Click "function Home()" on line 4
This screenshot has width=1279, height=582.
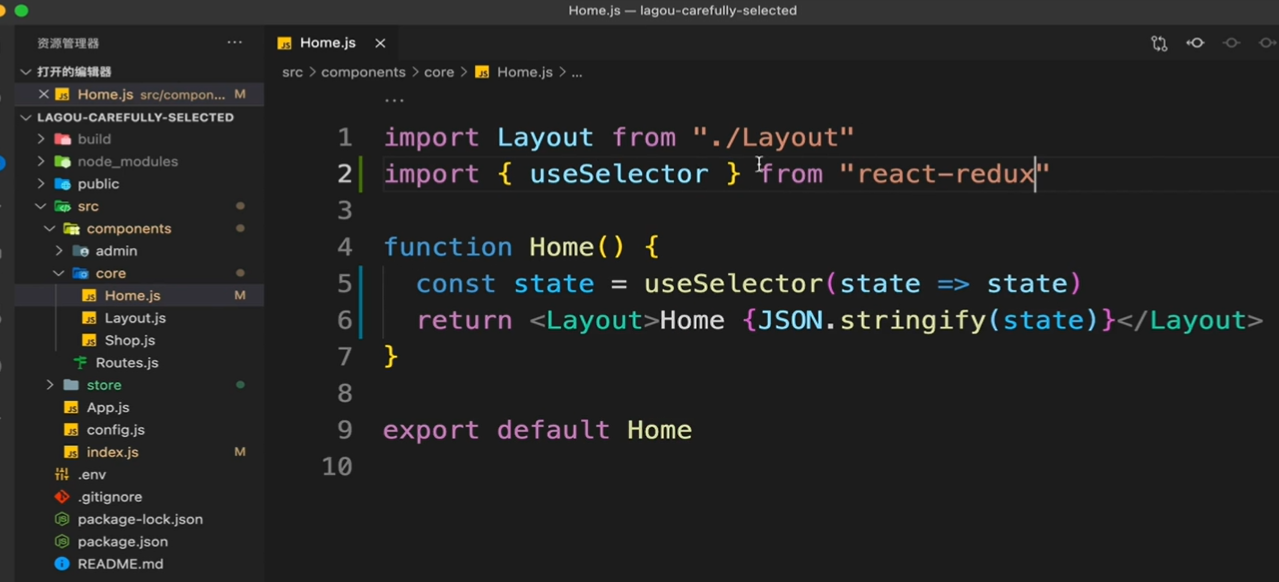[506, 247]
